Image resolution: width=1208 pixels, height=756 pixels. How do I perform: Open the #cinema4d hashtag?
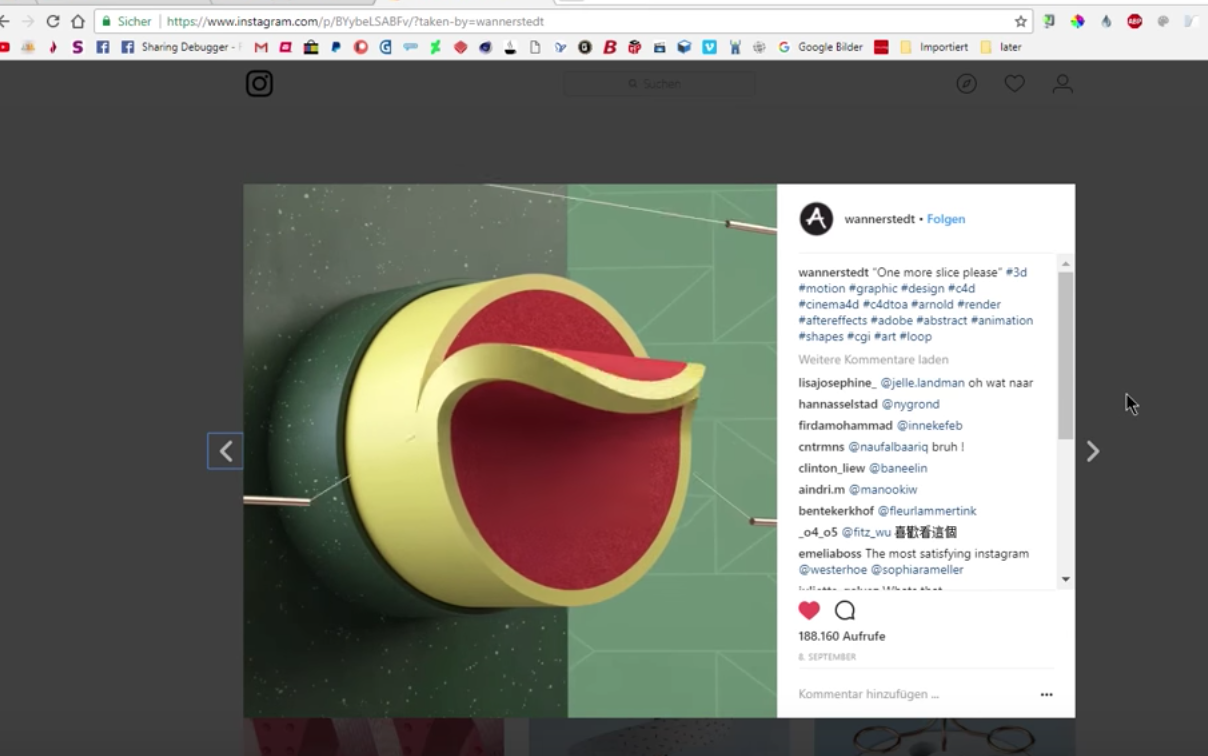tap(828, 305)
